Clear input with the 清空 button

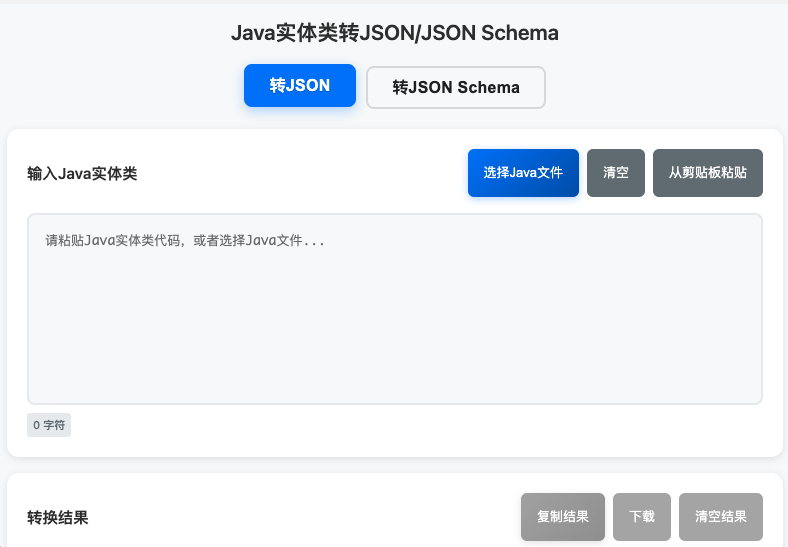616,173
